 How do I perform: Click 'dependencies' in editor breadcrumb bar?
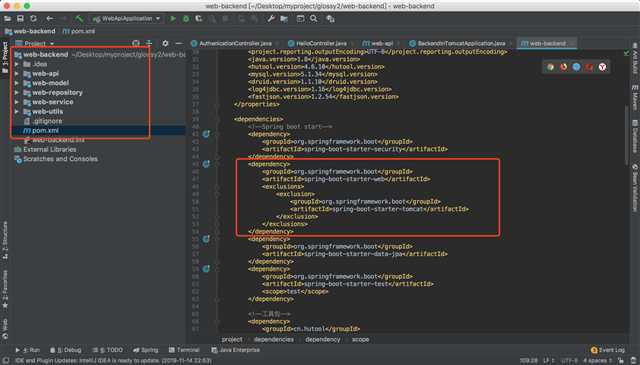(x=273, y=339)
